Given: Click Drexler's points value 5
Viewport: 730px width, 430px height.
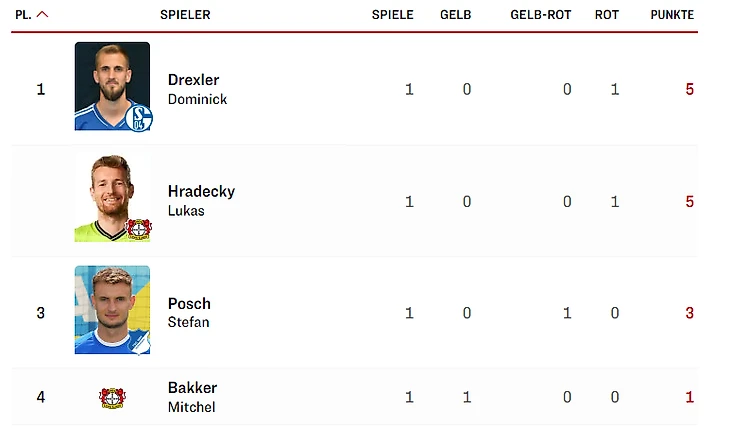Looking at the screenshot, I should click(x=689, y=89).
